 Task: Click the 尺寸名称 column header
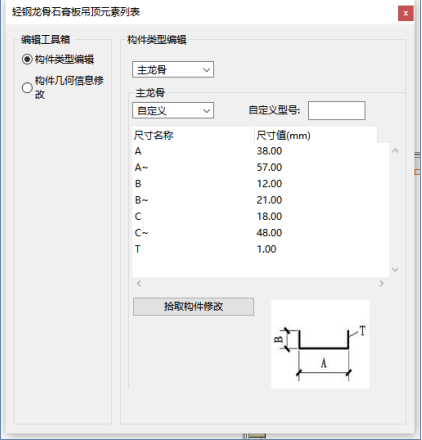click(193, 135)
